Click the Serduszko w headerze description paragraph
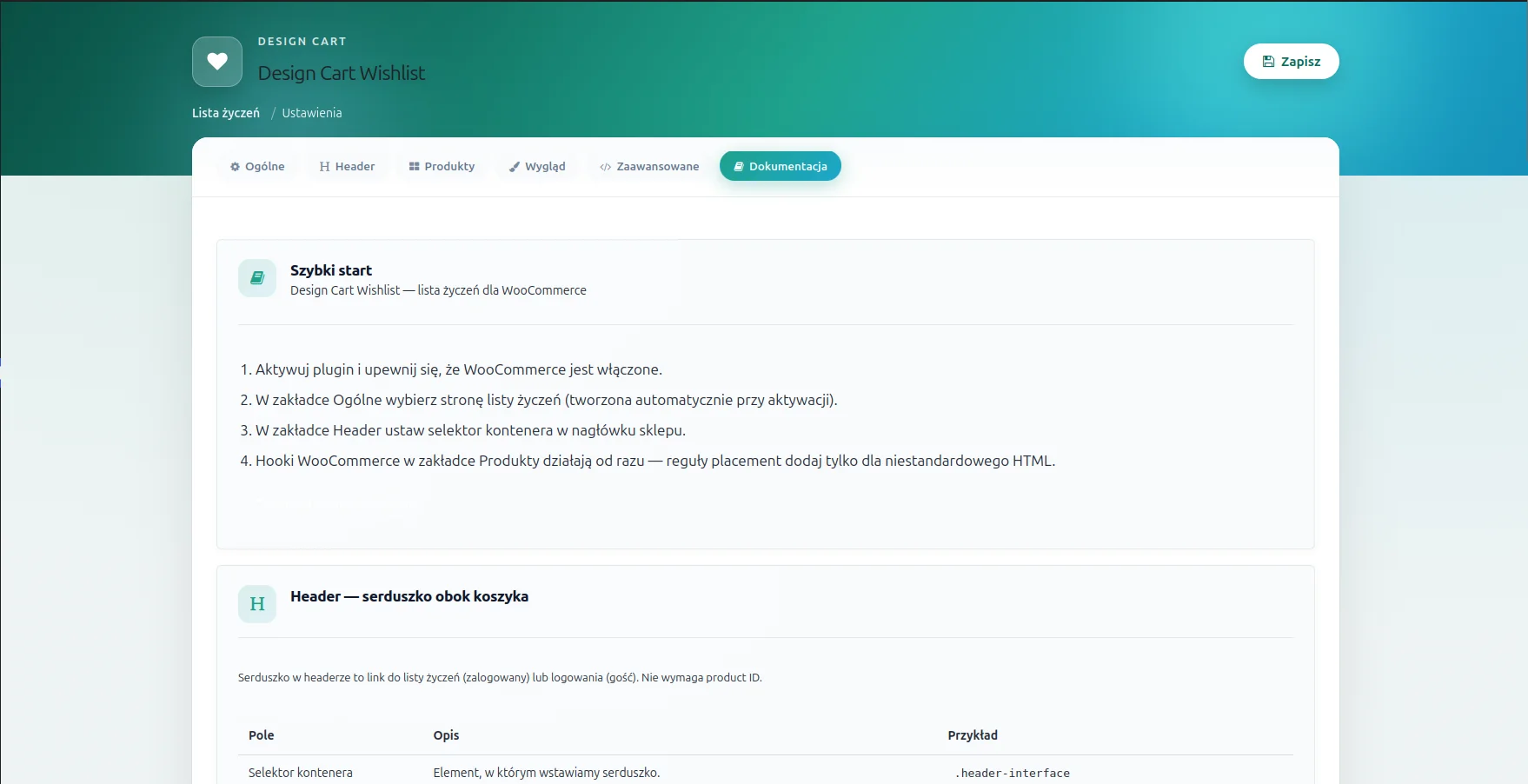 coord(500,678)
